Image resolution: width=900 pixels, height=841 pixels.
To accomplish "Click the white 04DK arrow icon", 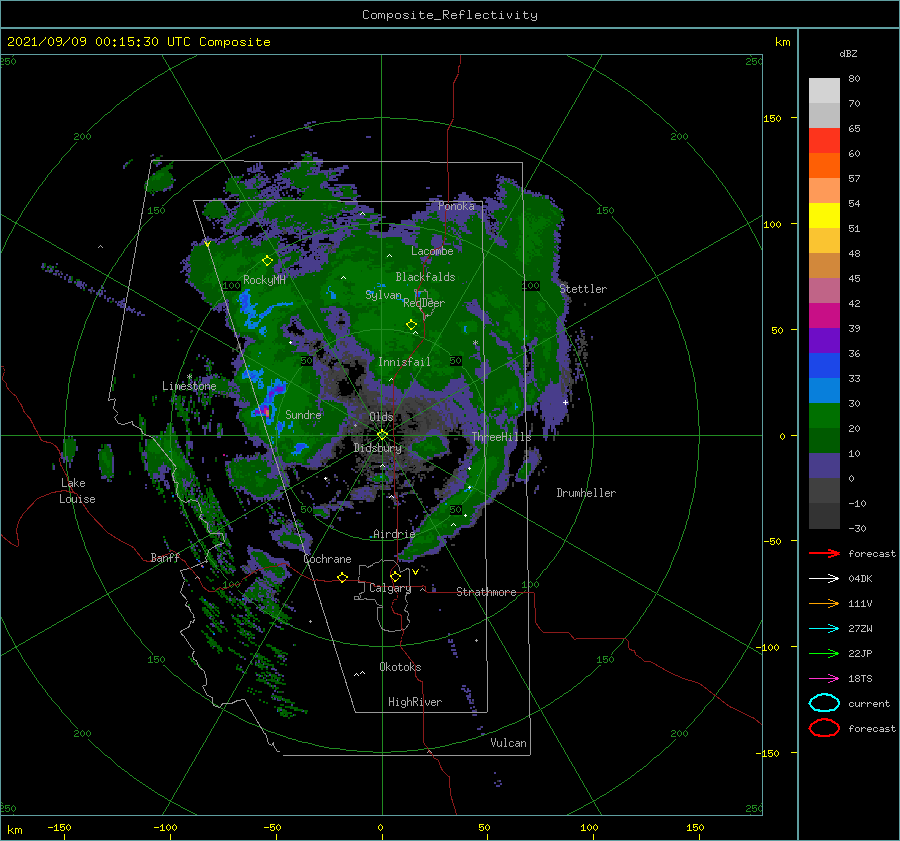I will point(824,578).
